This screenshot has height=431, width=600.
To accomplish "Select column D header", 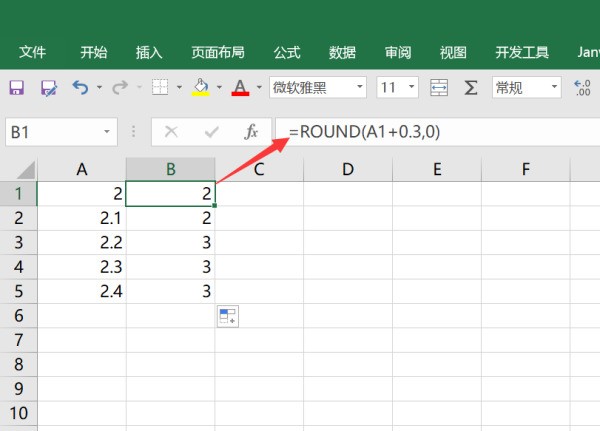I will pyautogui.click(x=348, y=169).
